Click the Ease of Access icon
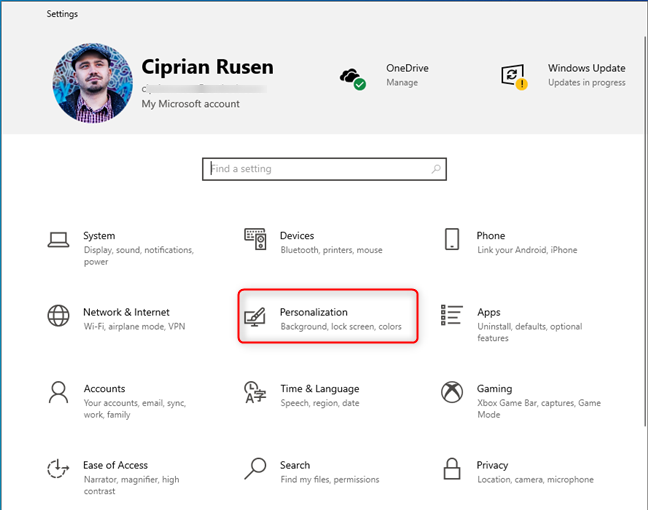Screen dimensions: 648x510 pos(58,469)
